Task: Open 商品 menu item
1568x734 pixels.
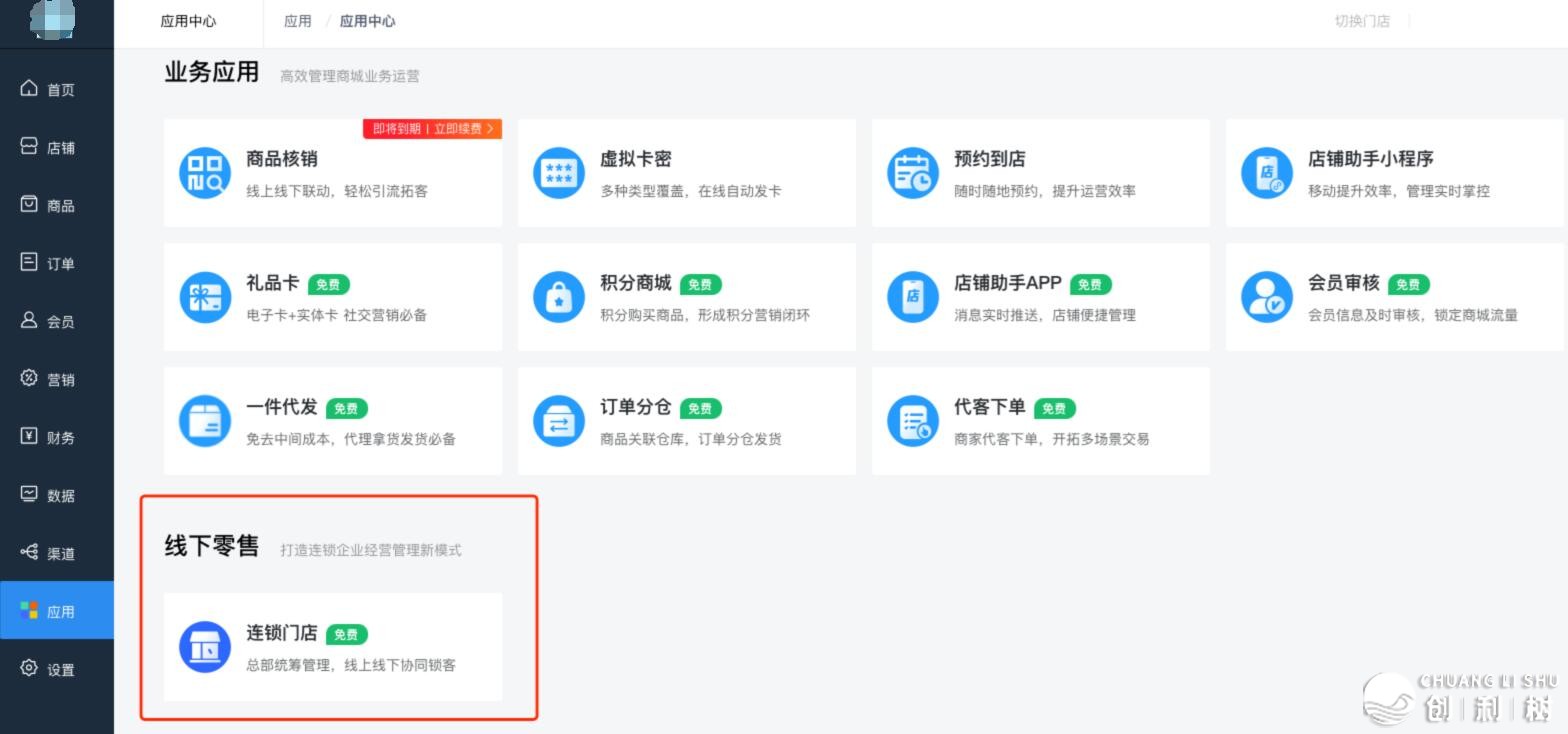Action: pyautogui.click(x=57, y=205)
